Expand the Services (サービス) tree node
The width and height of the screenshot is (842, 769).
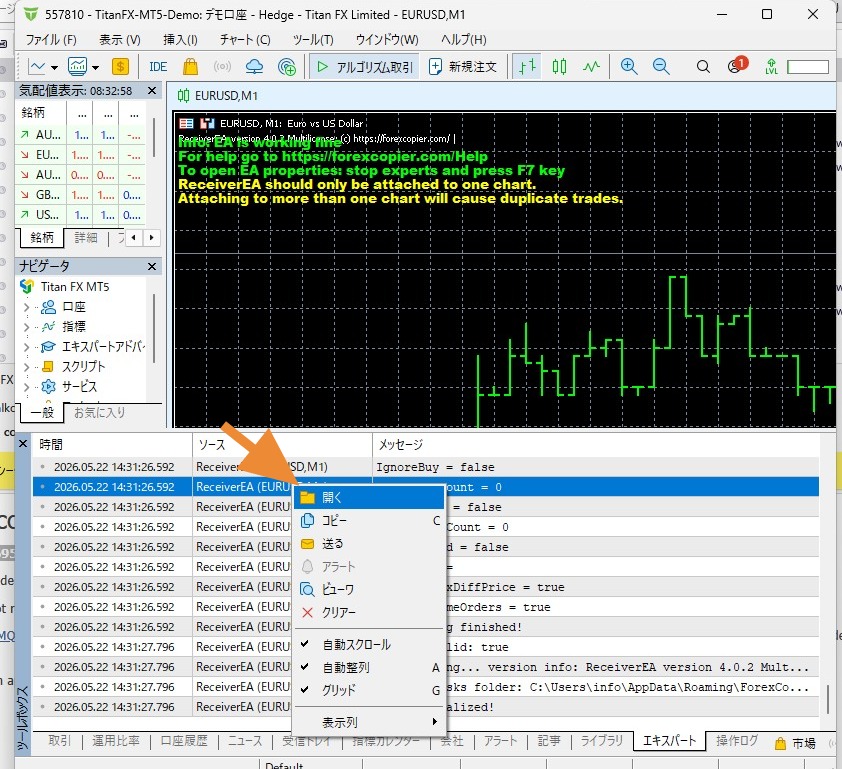(26, 387)
